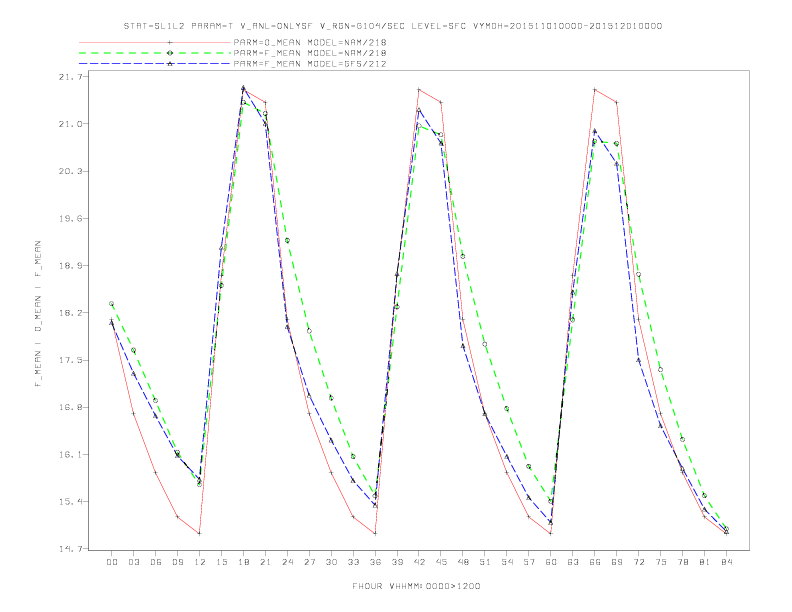Viewport: 792px width, 612px height.
Task: Click x-axis tick label 81
Action: pos(705,562)
